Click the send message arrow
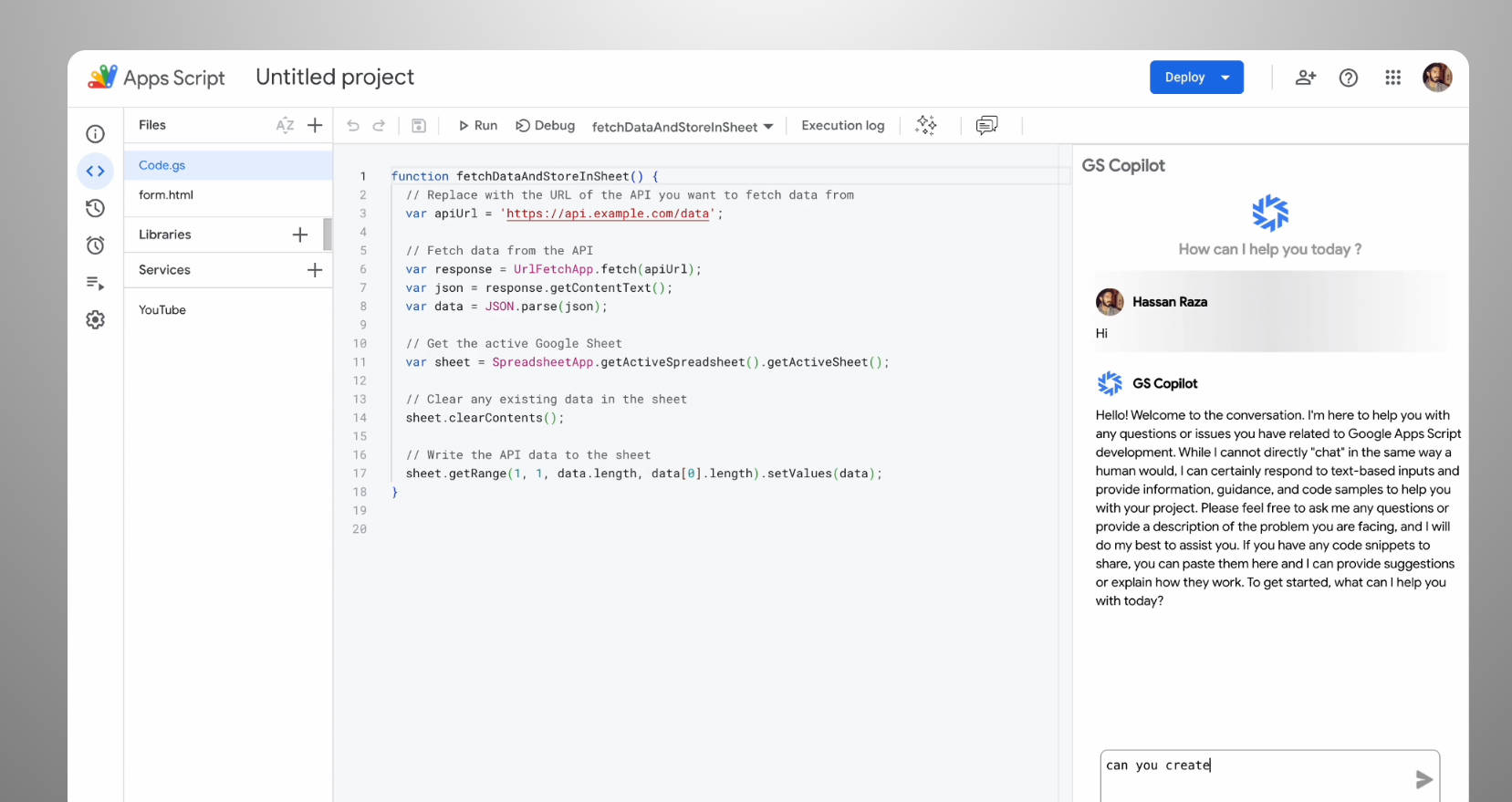Screen dimensions: 1512x802 pyautogui.click(x=1423, y=779)
